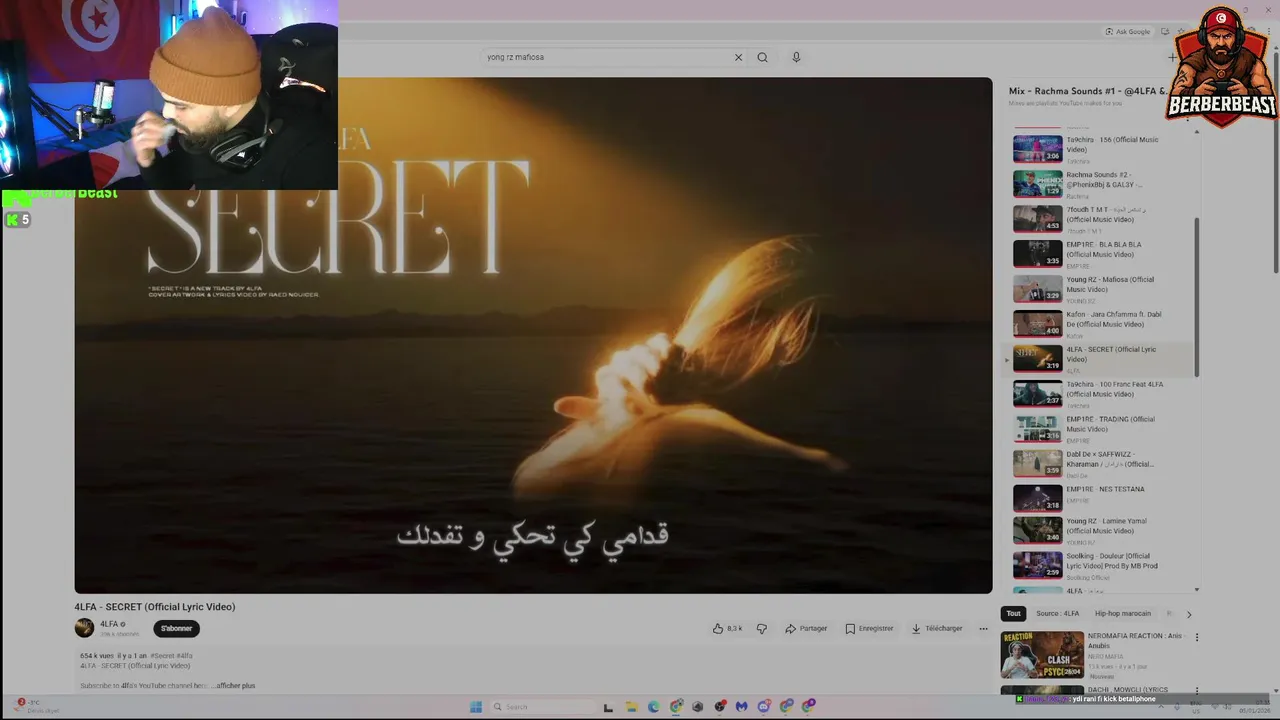Open options menu for DACHI MOWGLI video
The width and height of the screenshot is (1280, 720).
[x=1196, y=691]
